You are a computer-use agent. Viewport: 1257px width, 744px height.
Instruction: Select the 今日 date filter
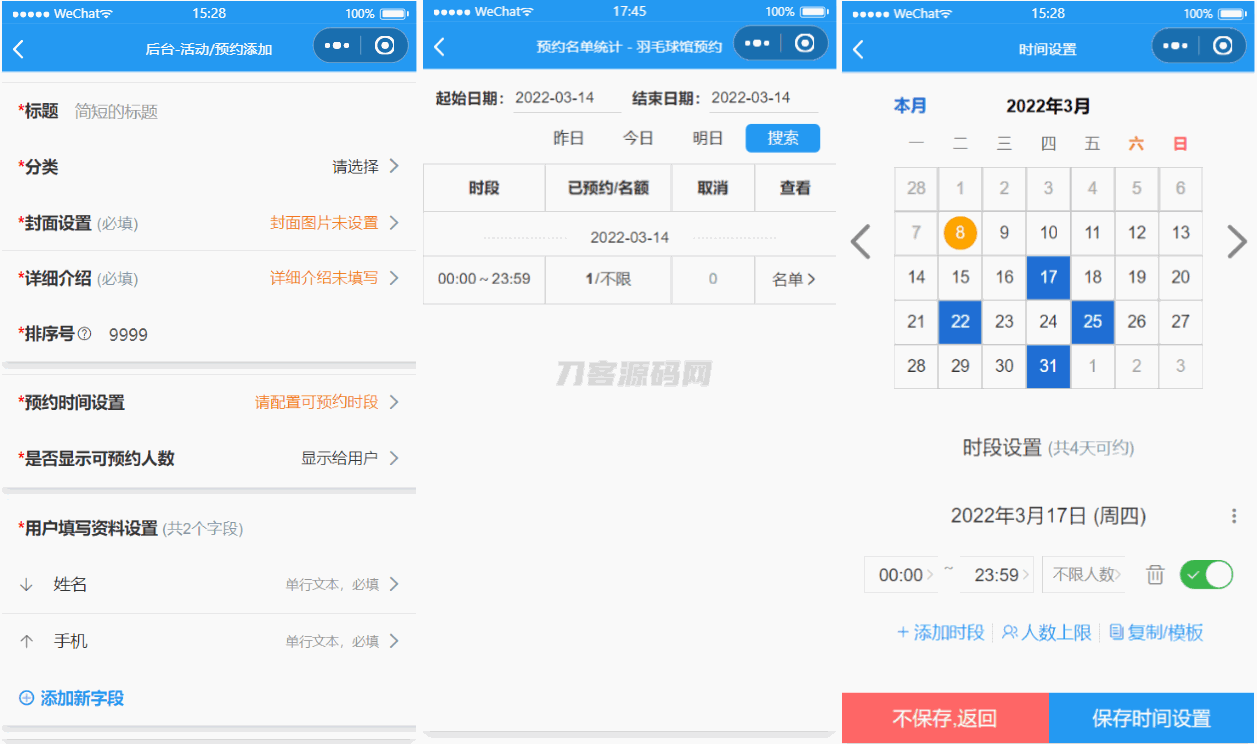coord(638,138)
